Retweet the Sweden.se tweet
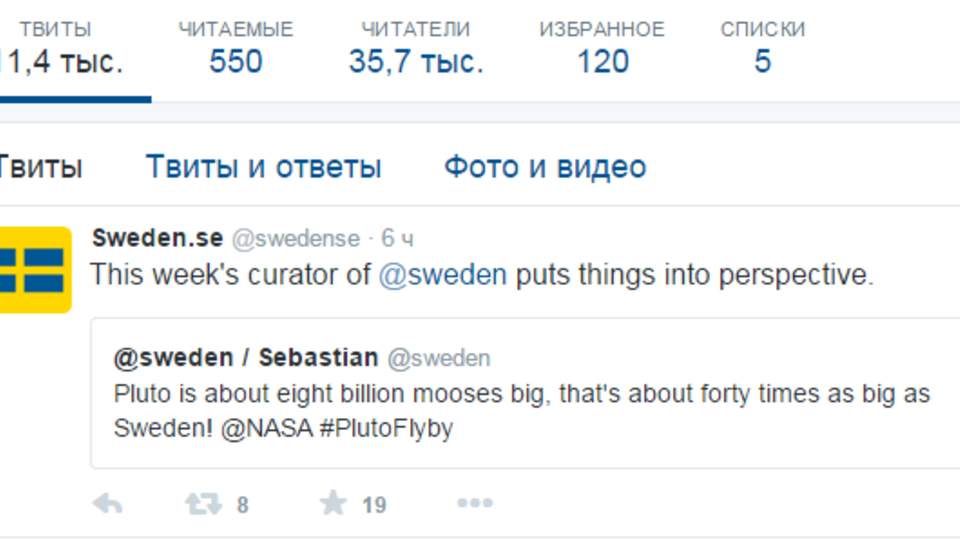 point(203,504)
